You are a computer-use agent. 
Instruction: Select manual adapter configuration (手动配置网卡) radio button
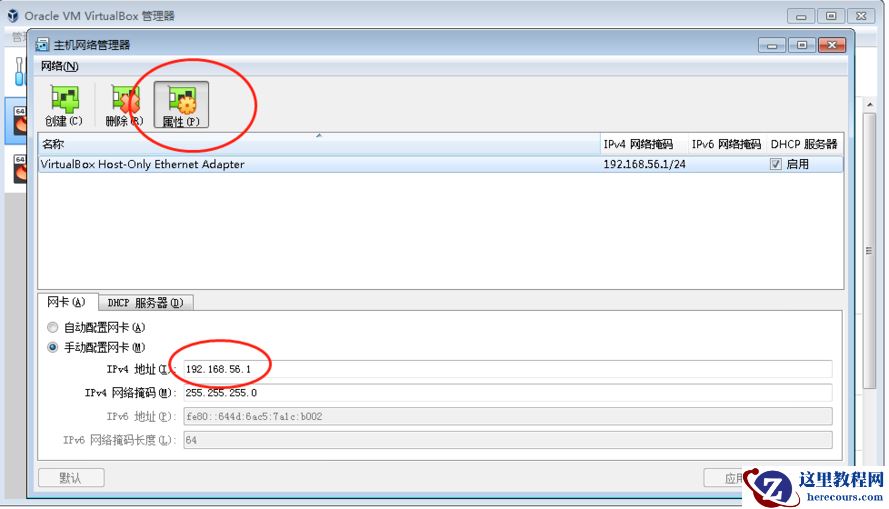[53, 347]
